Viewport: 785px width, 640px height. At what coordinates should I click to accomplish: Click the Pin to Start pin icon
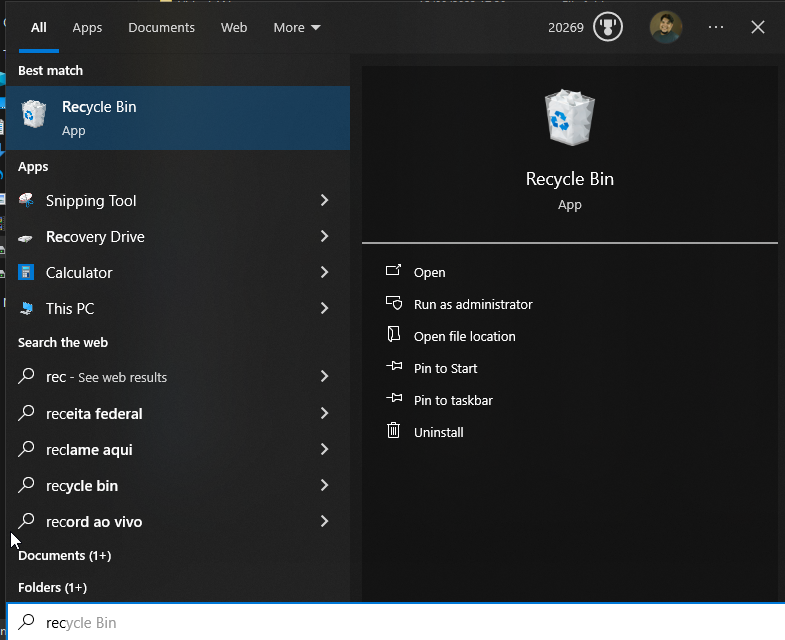(394, 367)
